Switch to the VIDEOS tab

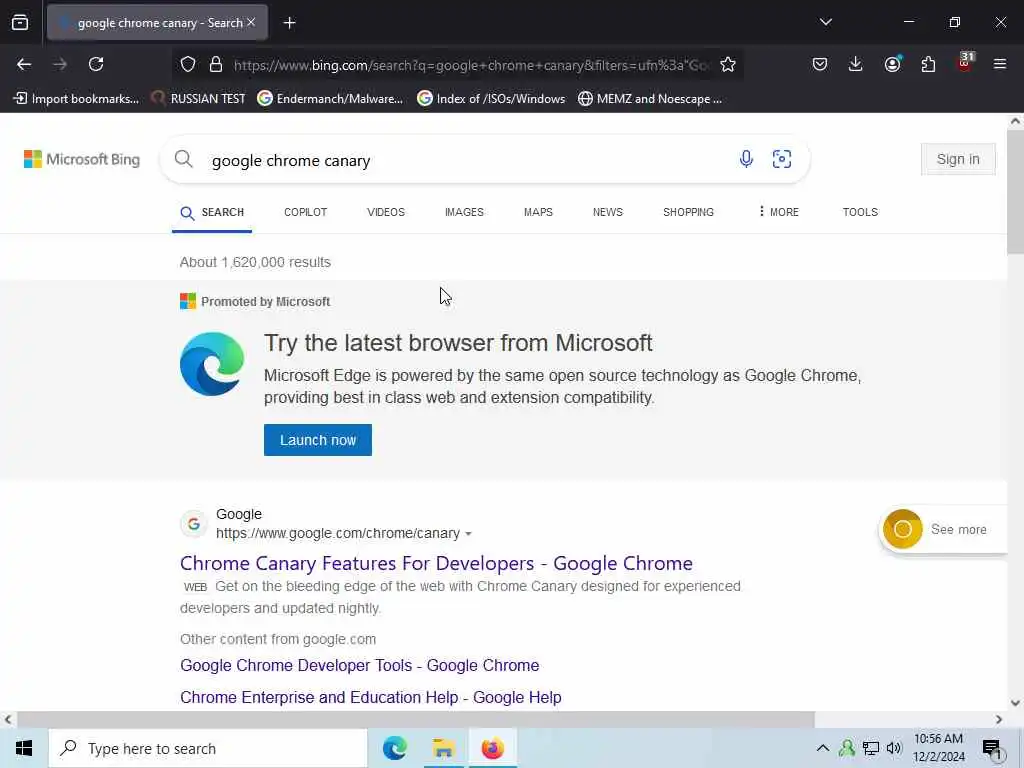tap(386, 212)
